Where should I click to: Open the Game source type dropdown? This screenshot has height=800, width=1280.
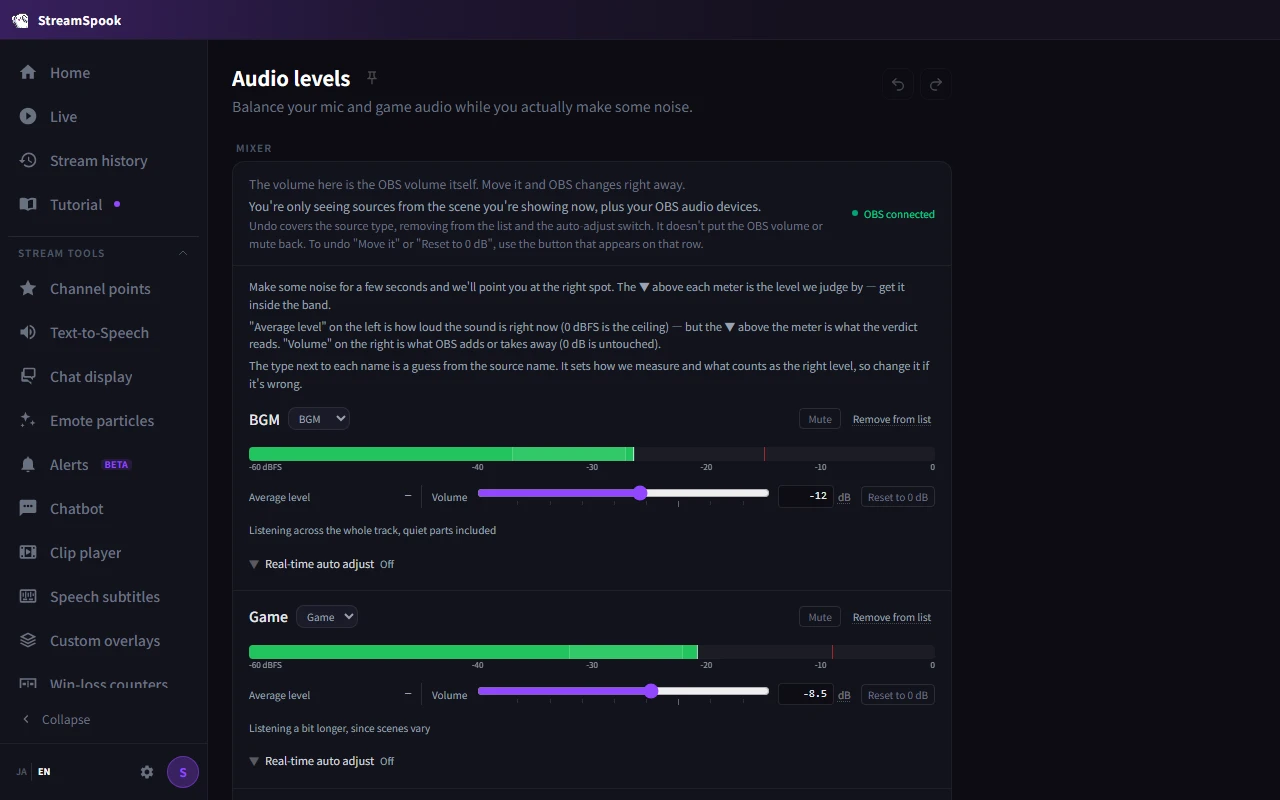pyautogui.click(x=327, y=617)
